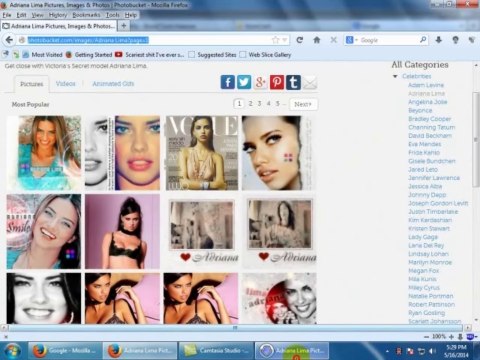Screen dimensions: 480x360
Task: Open Adam Levine category link
Action: tap(426, 85)
